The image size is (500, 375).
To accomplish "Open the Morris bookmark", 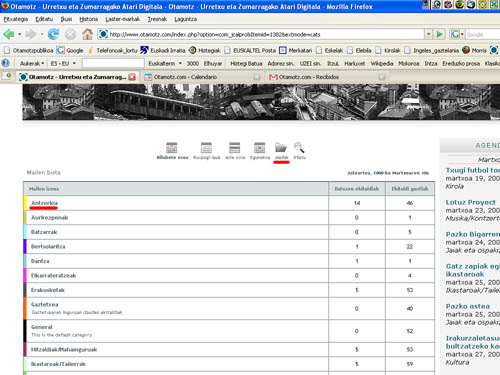I will coord(475,50).
